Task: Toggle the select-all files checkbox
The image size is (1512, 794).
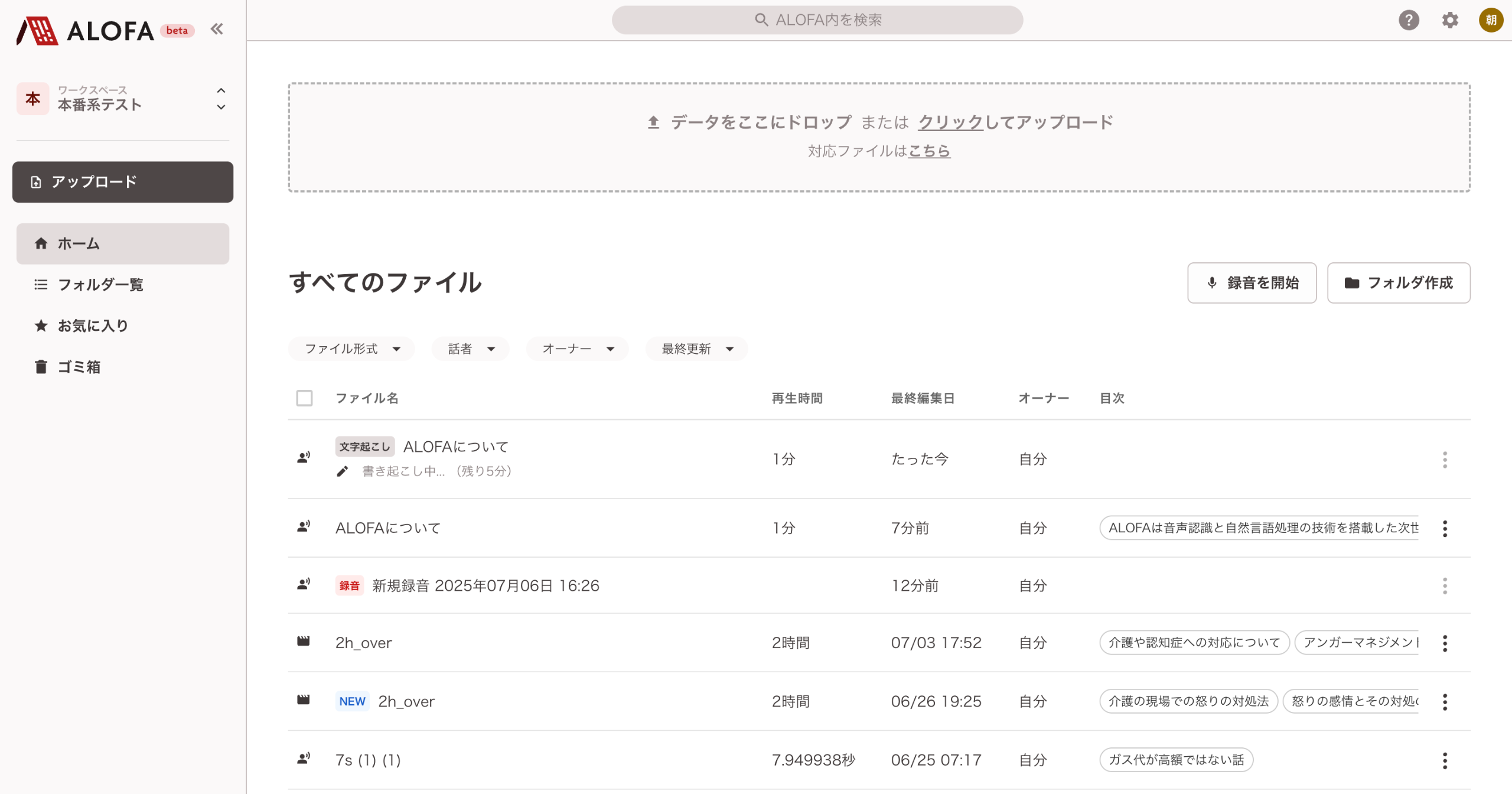Action: [x=304, y=398]
